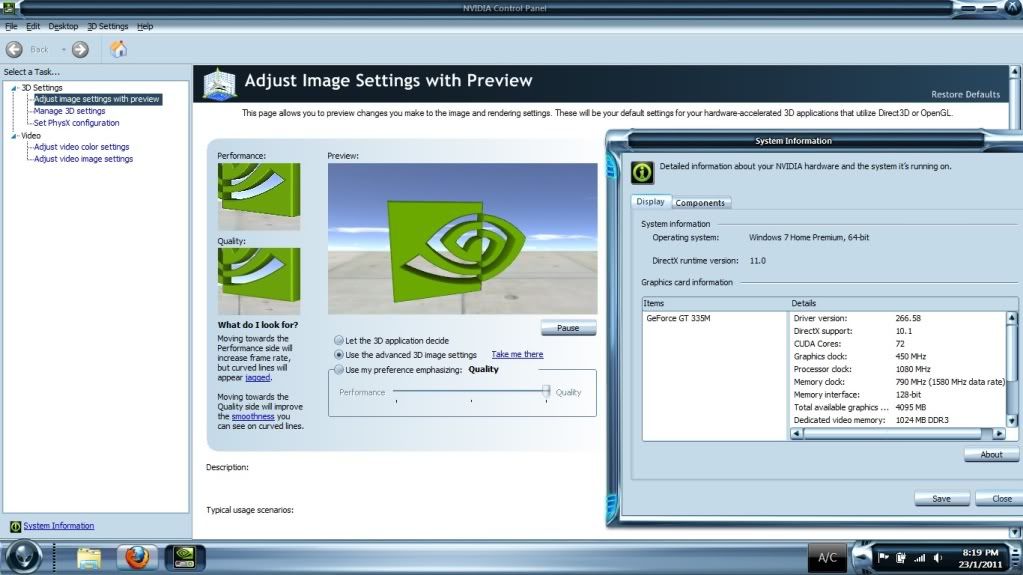Screen dimensions: 1023x575
Task: Click the Back arrow navigation icon
Action: click(x=14, y=49)
